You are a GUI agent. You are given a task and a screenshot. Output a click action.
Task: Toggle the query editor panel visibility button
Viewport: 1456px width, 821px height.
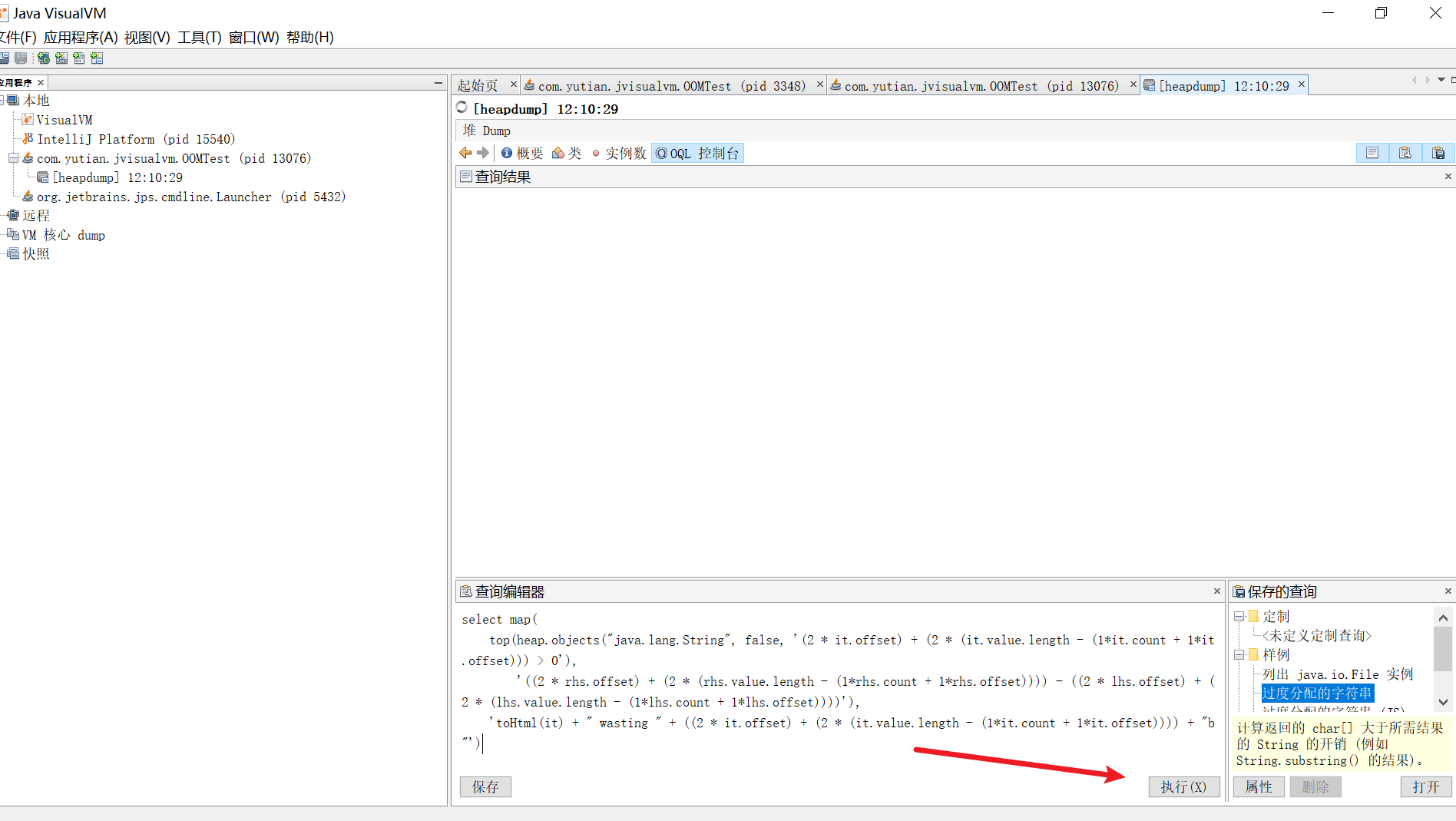click(1405, 153)
